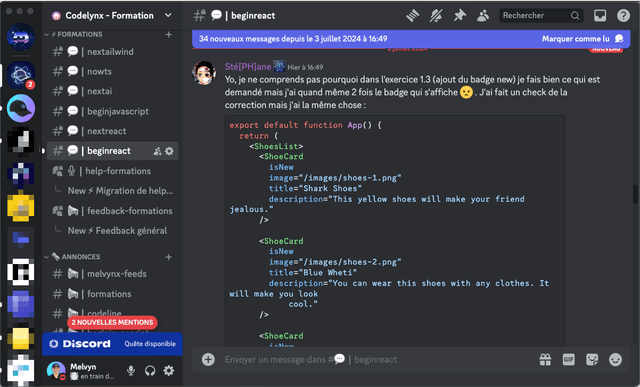640x387 pixels.
Task: Click Melvyn's user avatar at bottom
Action: tap(56, 370)
